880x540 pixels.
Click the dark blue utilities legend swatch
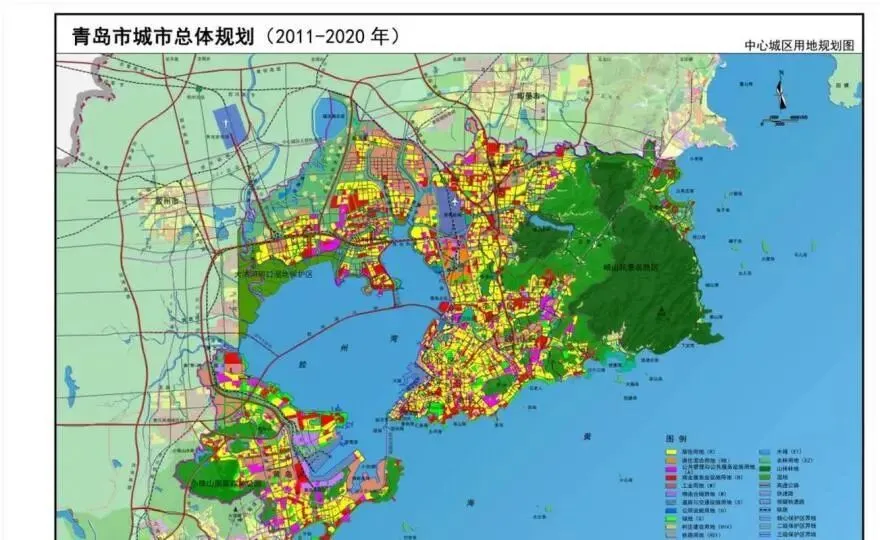(671, 511)
